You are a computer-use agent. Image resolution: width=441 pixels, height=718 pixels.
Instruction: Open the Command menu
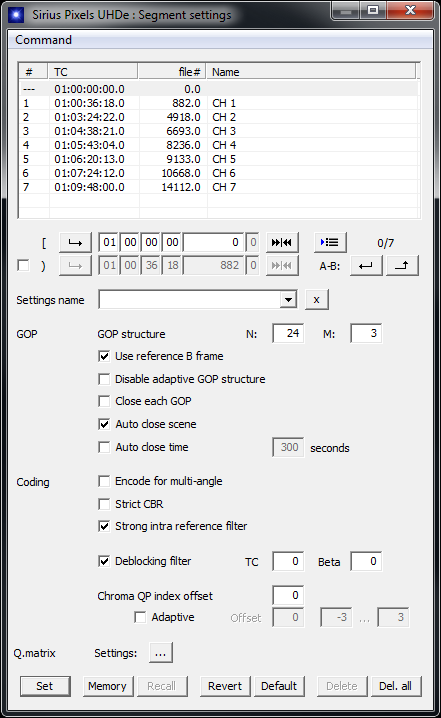tap(44, 40)
